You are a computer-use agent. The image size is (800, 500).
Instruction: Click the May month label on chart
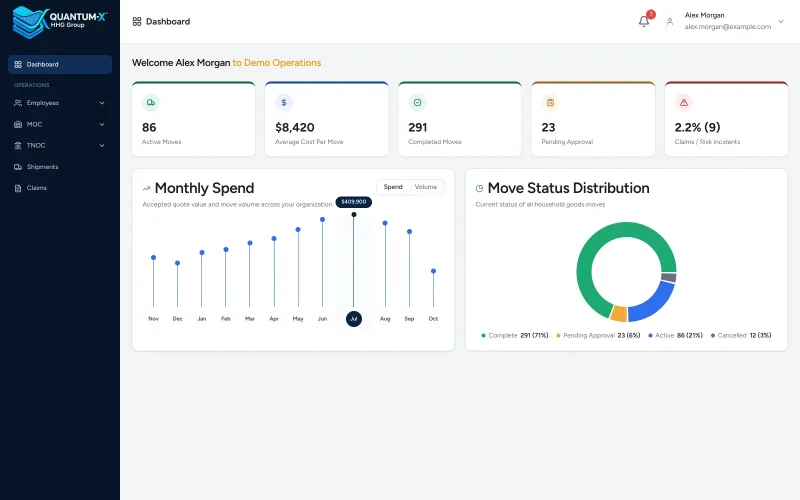298,319
